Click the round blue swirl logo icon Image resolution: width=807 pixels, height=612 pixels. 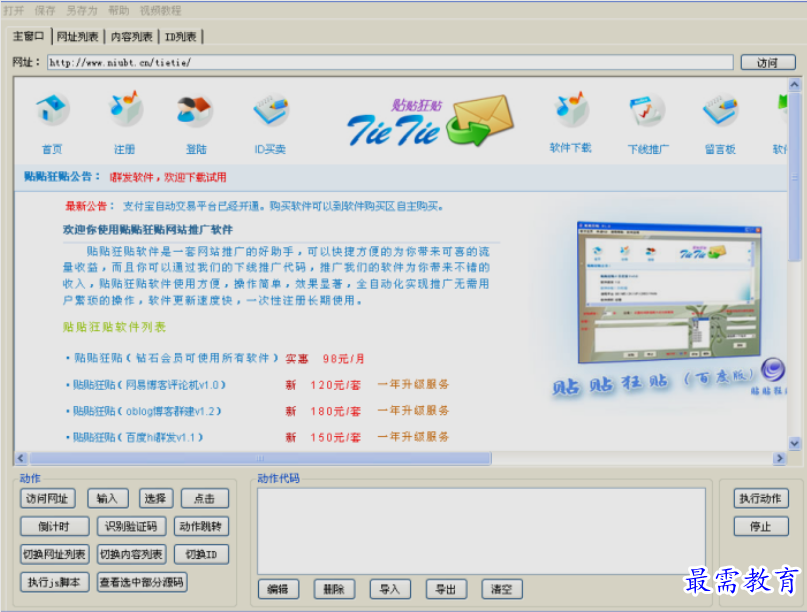click(773, 369)
